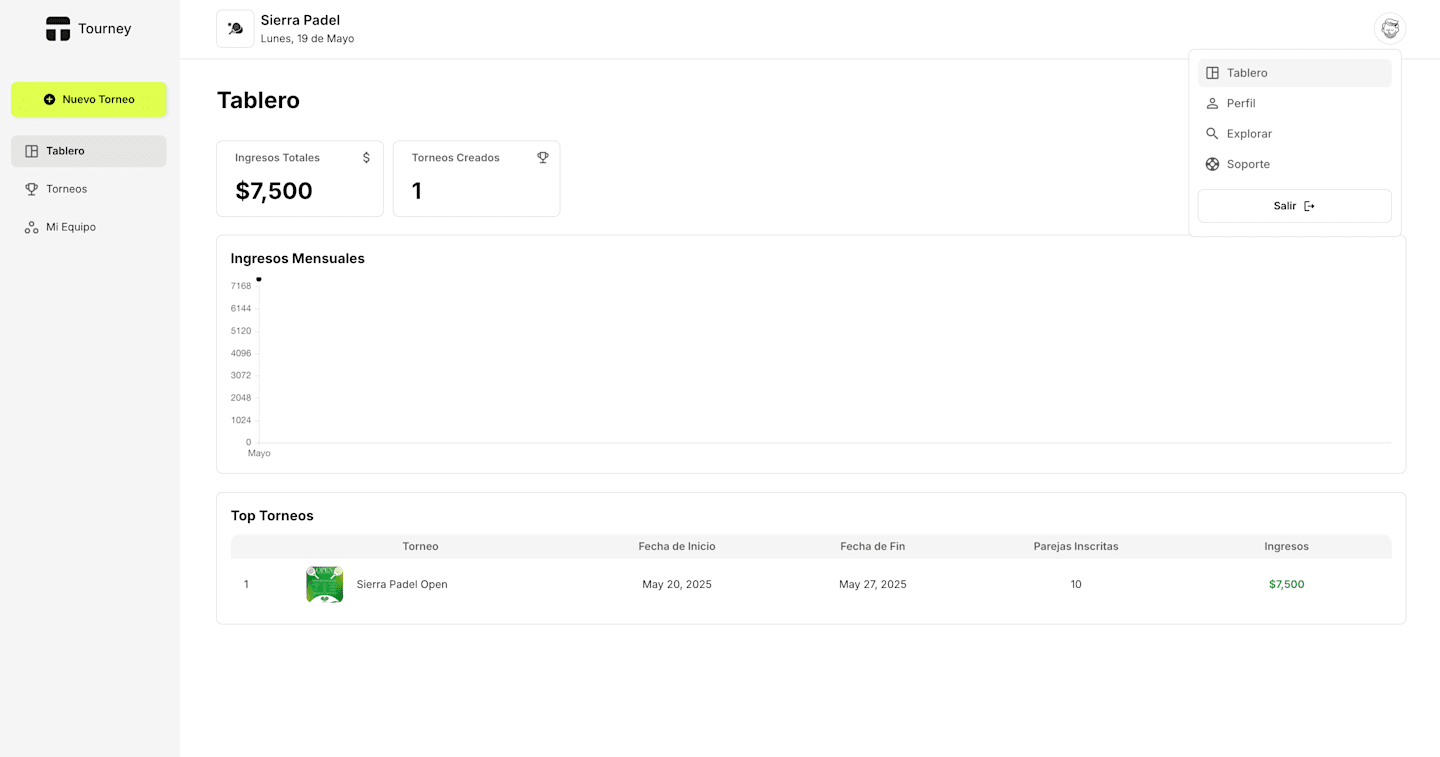
Task: Select Tablero in the user dropdown menu
Action: [1294, 73]
